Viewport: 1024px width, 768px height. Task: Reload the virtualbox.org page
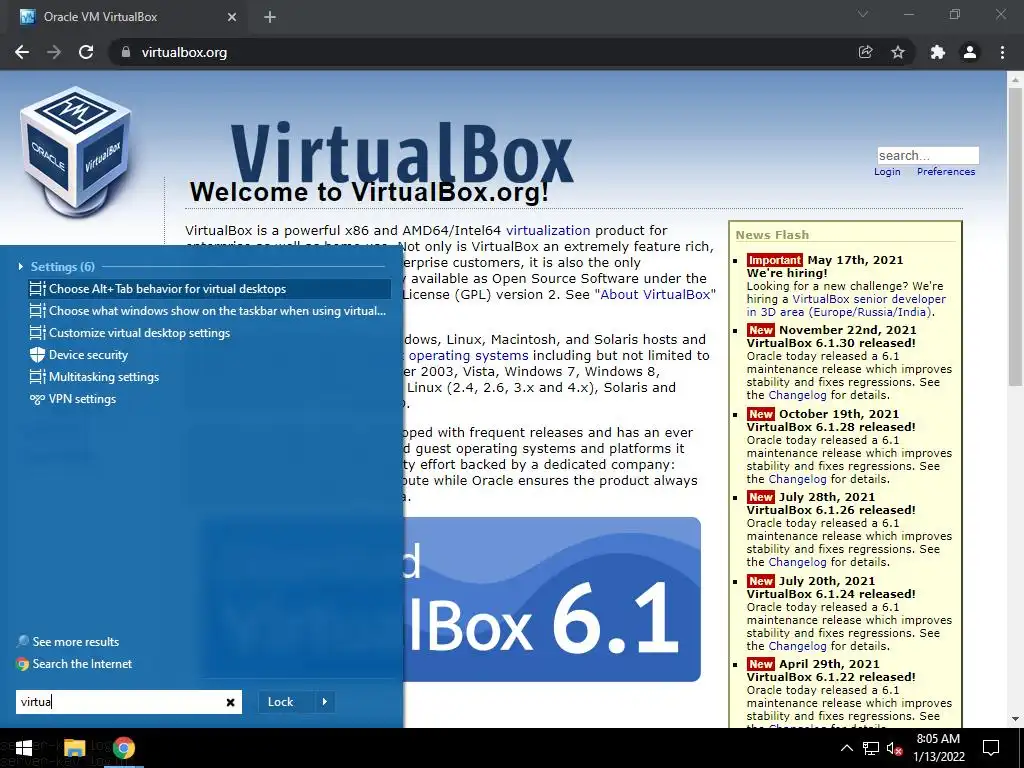pyautogui.click(x=86, y=52)
